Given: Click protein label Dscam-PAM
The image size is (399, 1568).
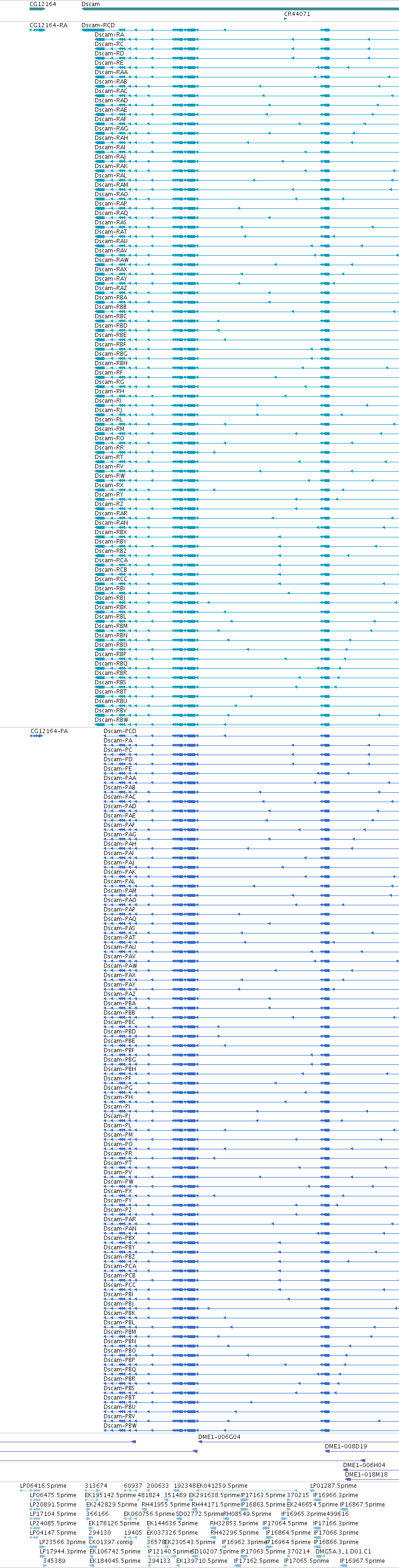Looking at the screenshot, I should pos(120,891).
